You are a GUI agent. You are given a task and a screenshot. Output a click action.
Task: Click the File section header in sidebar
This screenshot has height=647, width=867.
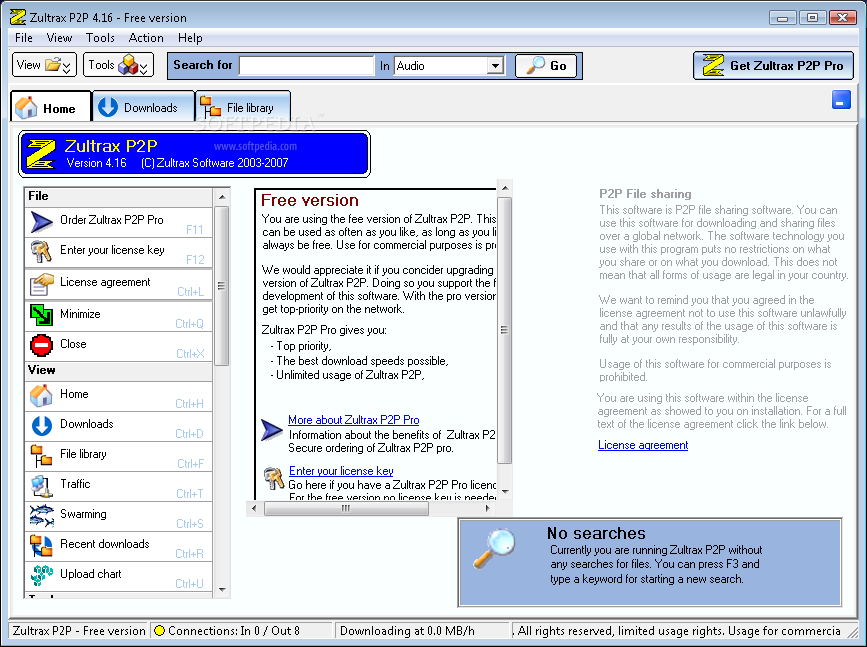coord(118,196)
